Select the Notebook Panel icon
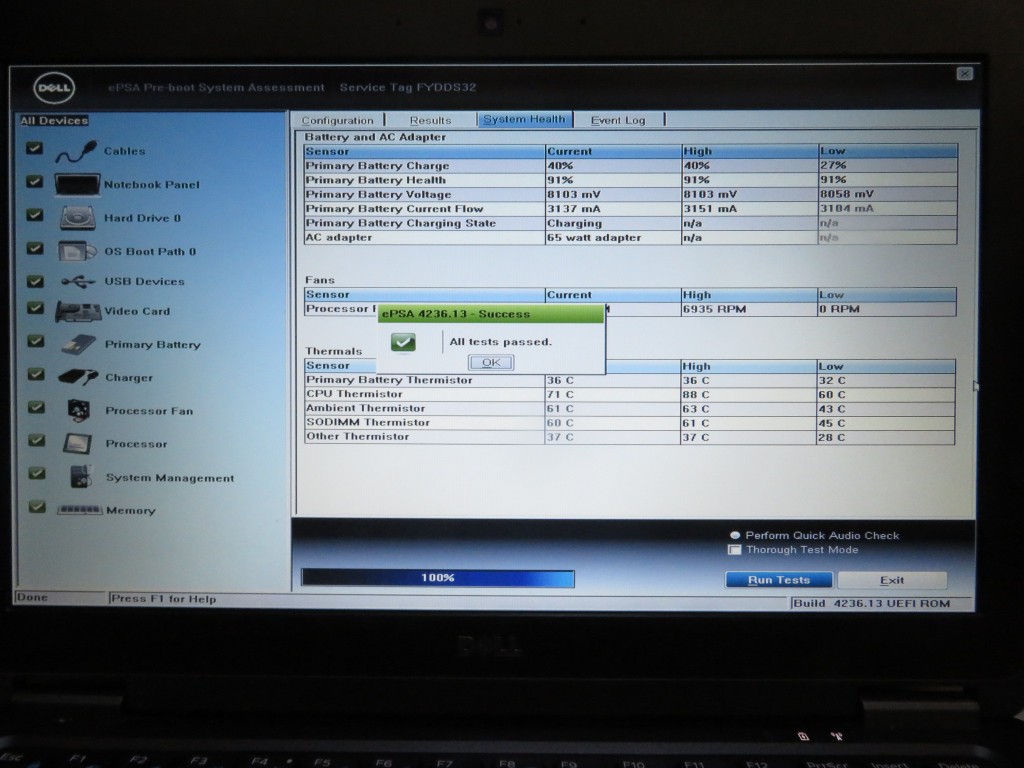 (77, 184)
